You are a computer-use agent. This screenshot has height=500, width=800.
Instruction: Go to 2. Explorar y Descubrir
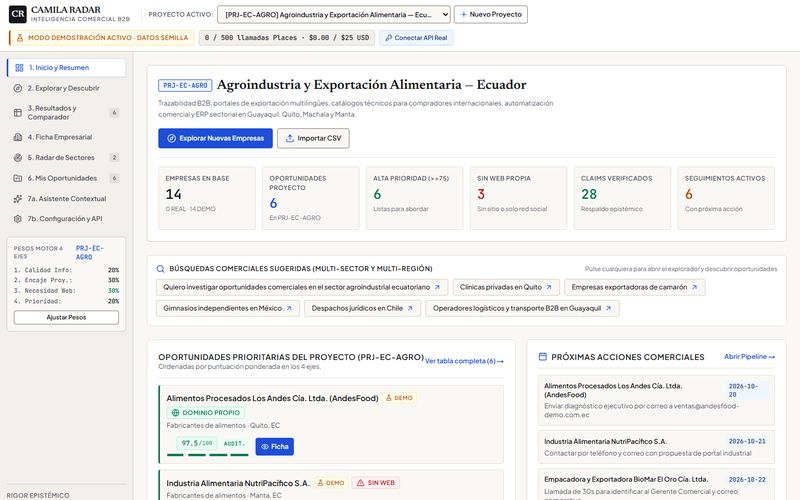pyautogui.click(x=66, y=88)
